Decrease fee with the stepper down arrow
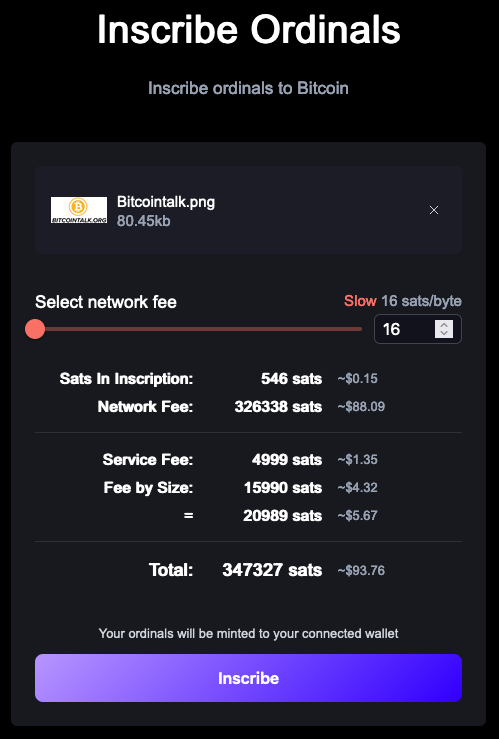The height and width of the screenshot is (739, 499). 444,333
